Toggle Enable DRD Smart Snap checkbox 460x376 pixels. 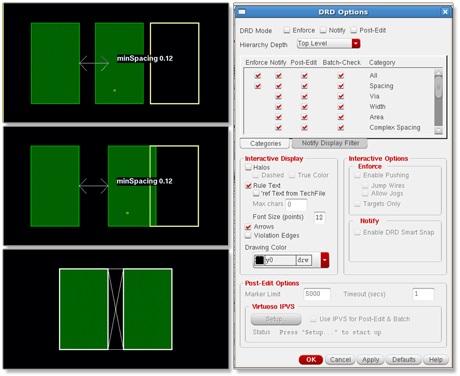tap(358, 232)
